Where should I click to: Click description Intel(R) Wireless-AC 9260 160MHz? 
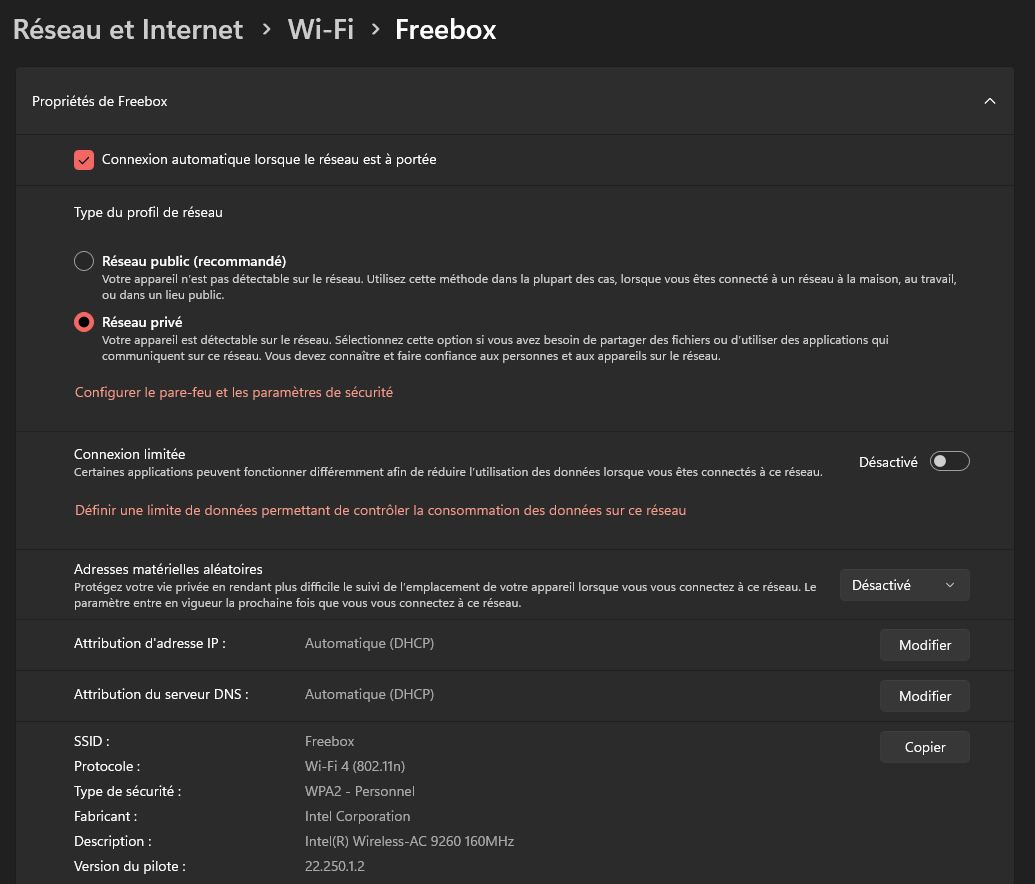409,842
